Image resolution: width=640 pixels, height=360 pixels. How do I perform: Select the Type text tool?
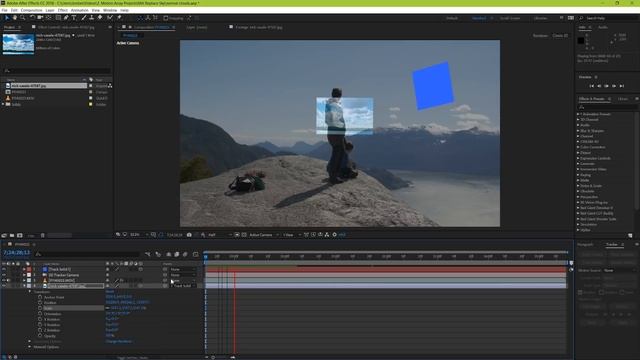[x=74, y=18]
